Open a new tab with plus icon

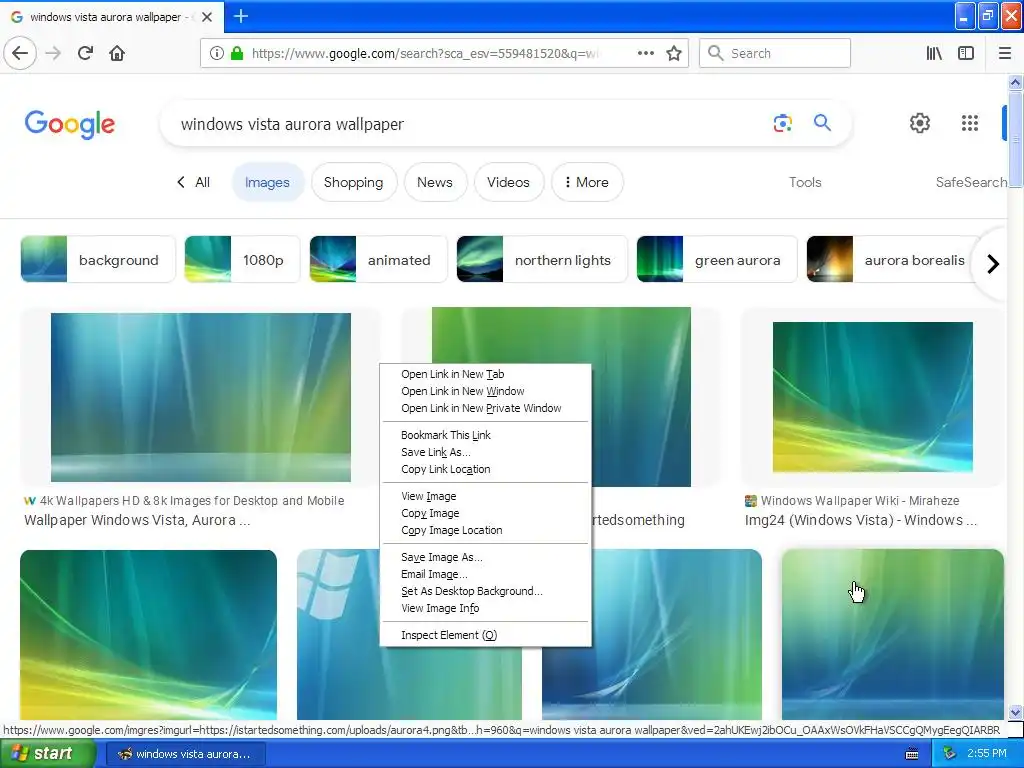[240, 16]
